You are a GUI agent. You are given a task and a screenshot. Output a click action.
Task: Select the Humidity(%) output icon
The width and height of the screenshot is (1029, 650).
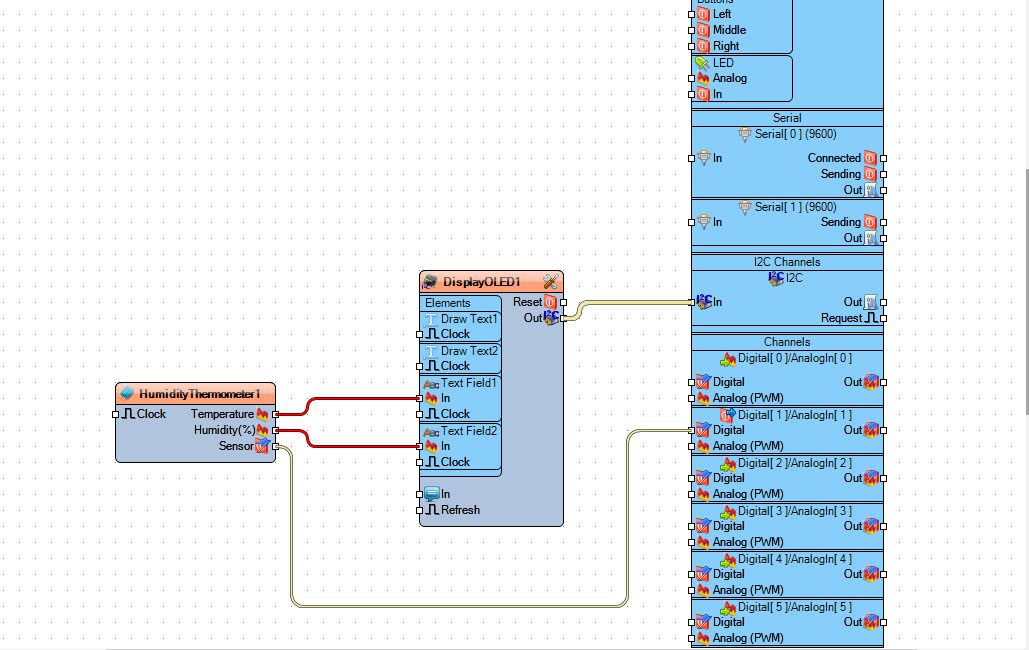262,430
